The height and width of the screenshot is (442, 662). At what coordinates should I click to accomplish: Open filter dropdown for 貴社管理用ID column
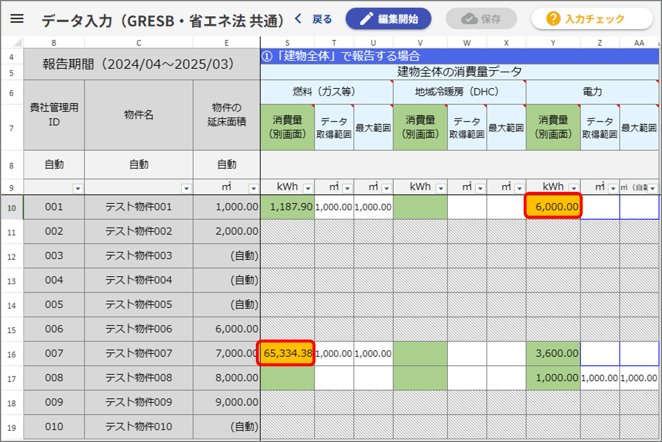coord(78,188)
